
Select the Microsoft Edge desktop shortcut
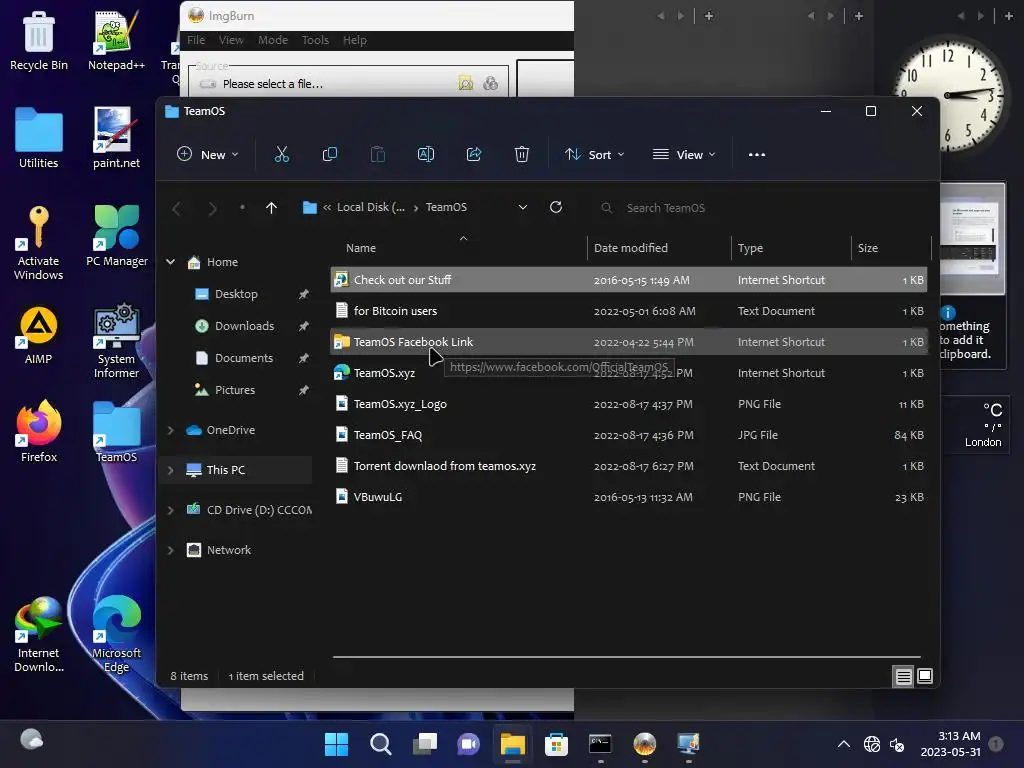(116, 635)
